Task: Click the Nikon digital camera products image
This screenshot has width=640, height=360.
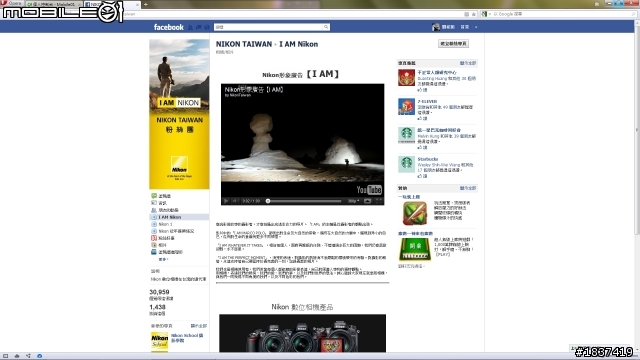Action: [x=302, y=333]
